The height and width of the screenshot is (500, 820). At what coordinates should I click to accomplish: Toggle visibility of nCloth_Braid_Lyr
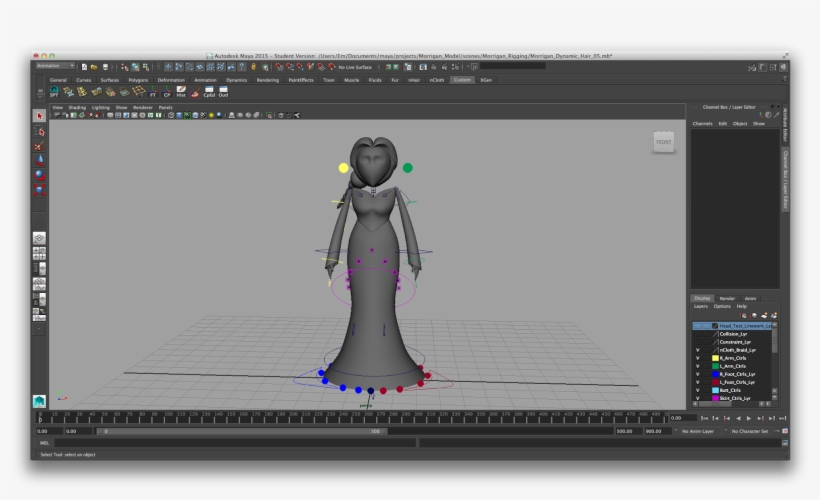tap(697, 350)
